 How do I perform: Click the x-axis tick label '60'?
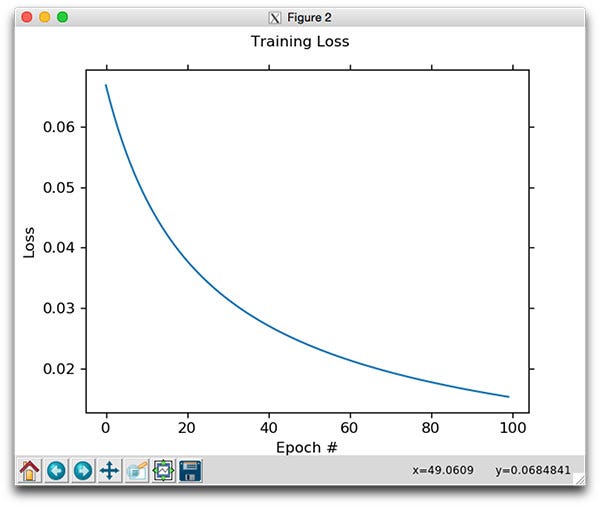349,427
